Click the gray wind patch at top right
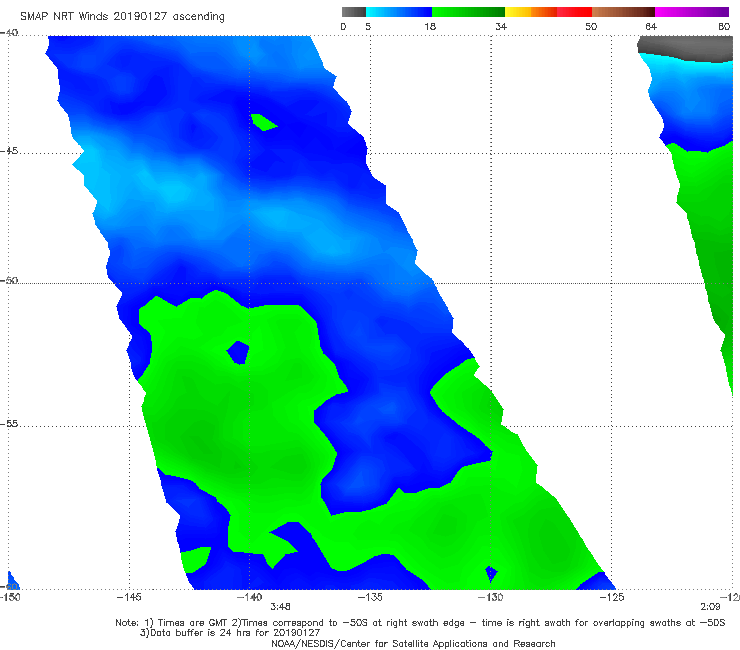 (x=687, y=48)
